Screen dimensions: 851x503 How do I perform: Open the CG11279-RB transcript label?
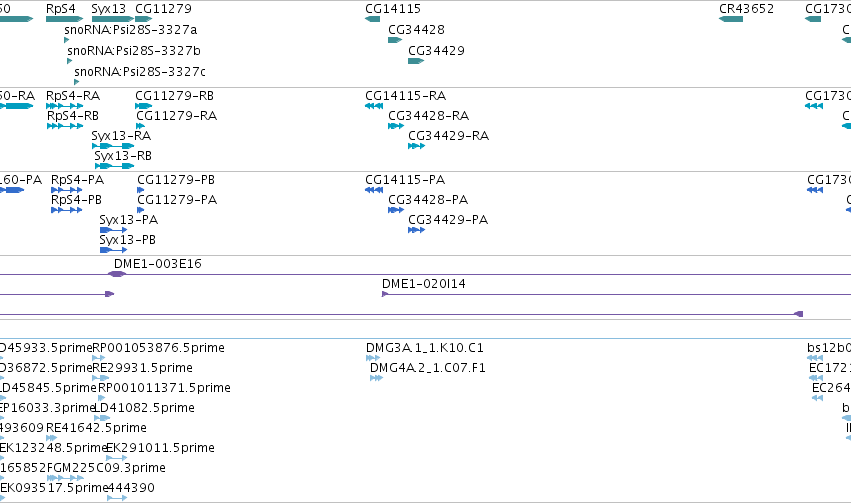(x=175, y=95)
